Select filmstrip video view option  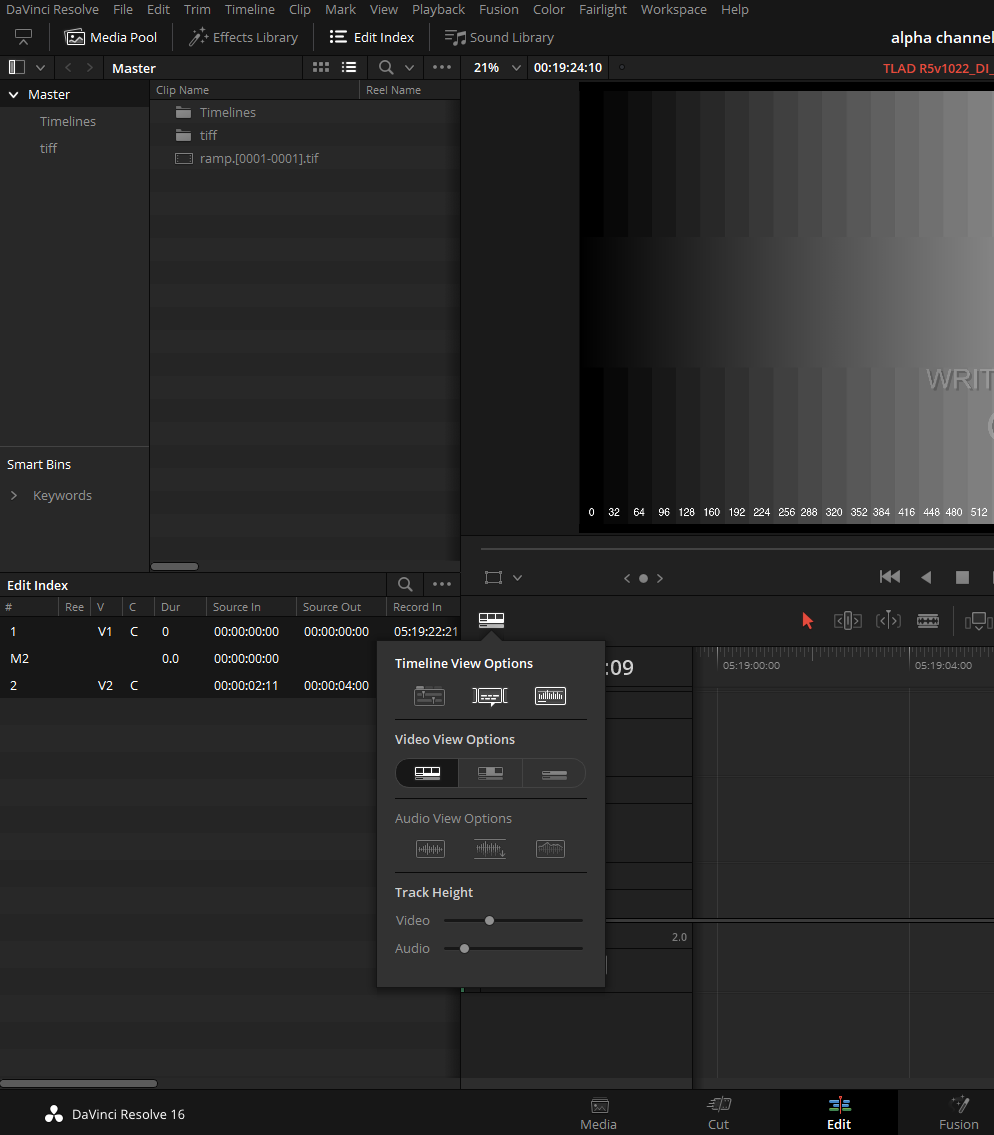427,773
